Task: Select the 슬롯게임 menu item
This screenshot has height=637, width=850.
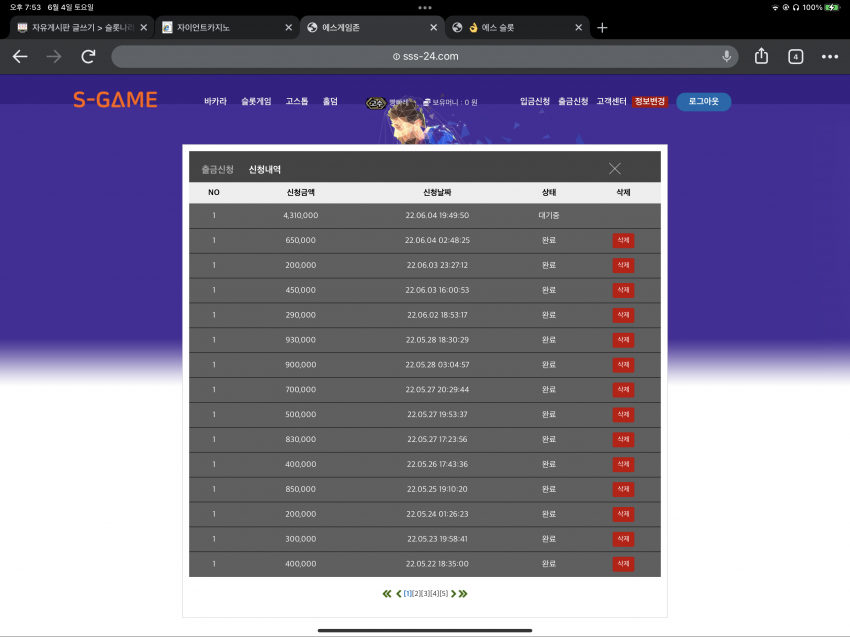Action: 256,101
